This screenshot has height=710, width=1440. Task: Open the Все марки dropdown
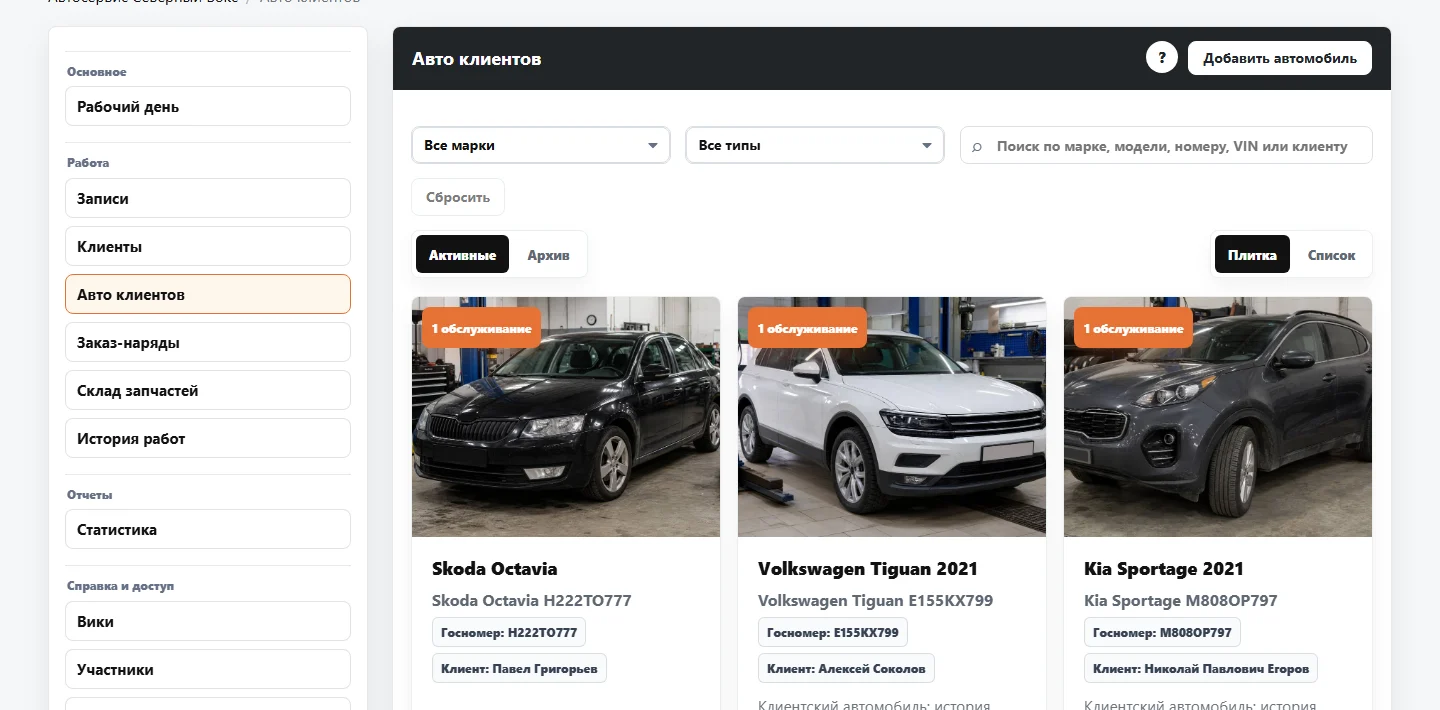click(x=541, y=145)
